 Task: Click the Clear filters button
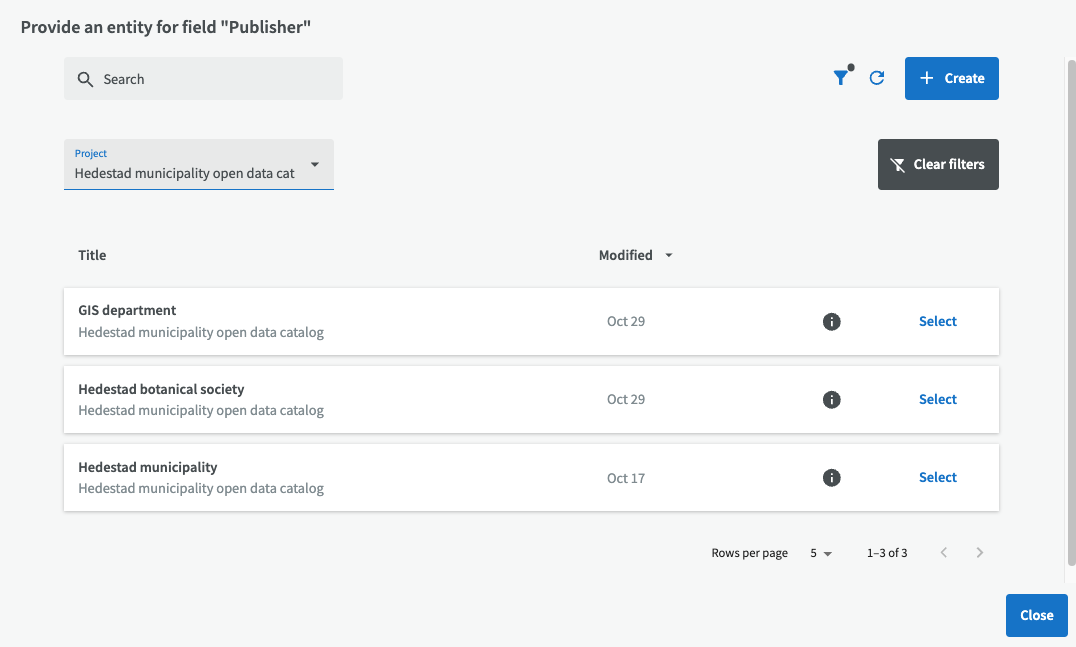(937, 164)
